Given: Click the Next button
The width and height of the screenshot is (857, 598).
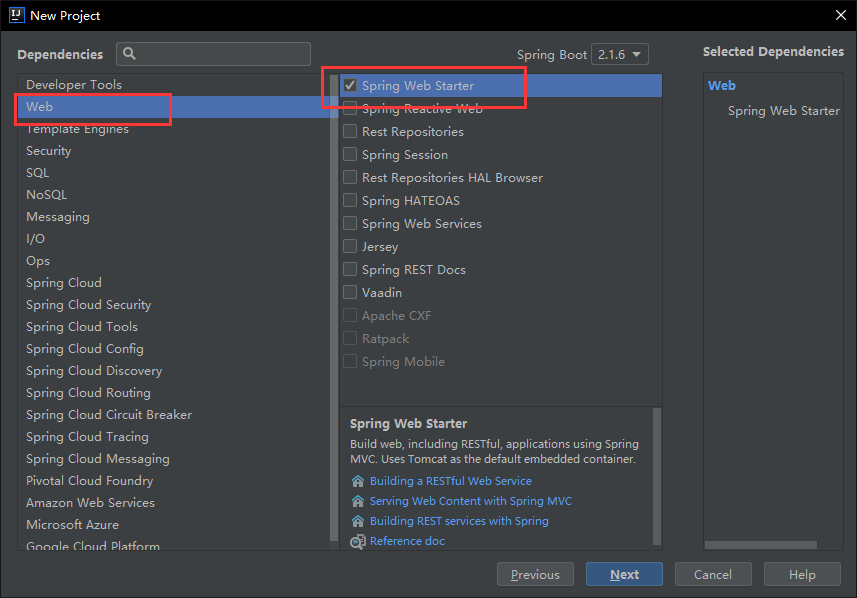Looking at the screenshot, I should tap(624, 575).
